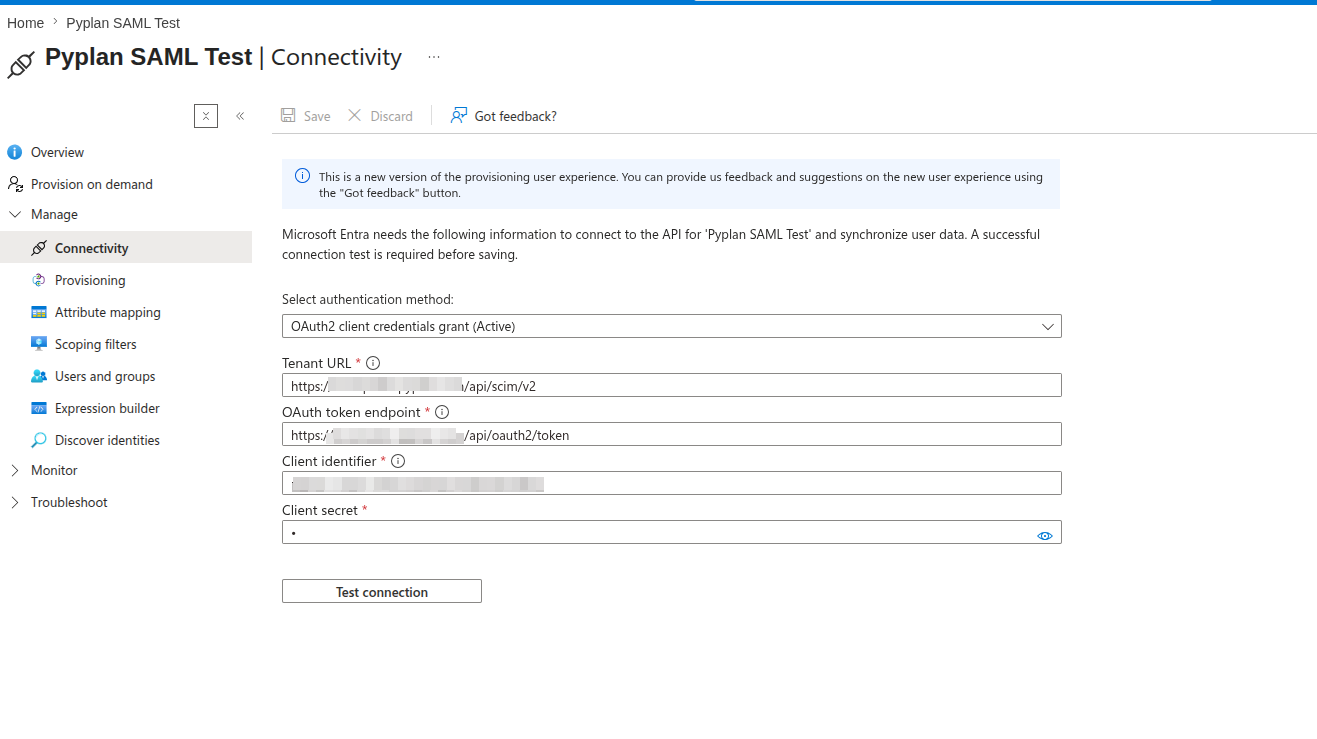This screenshot has width=1317, height=739.
Task: Click the Discover identities magnifier icon
Action: coord(39,440)
